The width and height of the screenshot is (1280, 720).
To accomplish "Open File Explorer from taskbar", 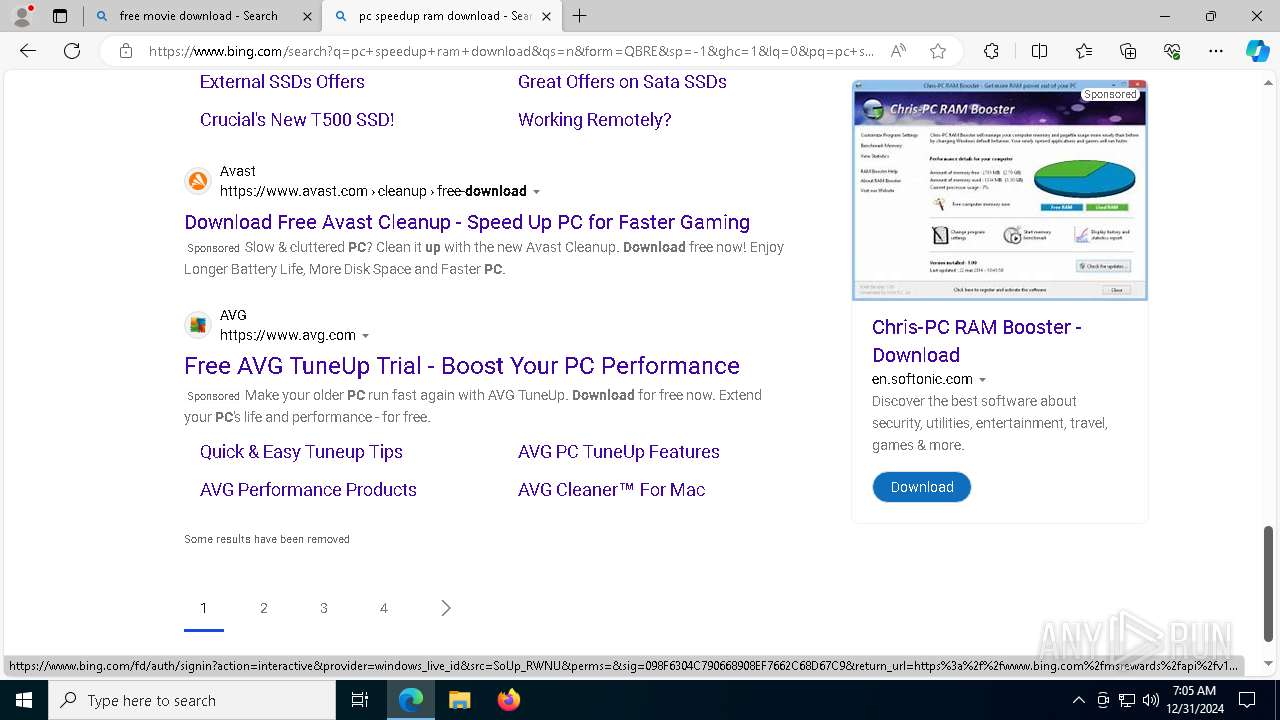I will click(459, 700).
